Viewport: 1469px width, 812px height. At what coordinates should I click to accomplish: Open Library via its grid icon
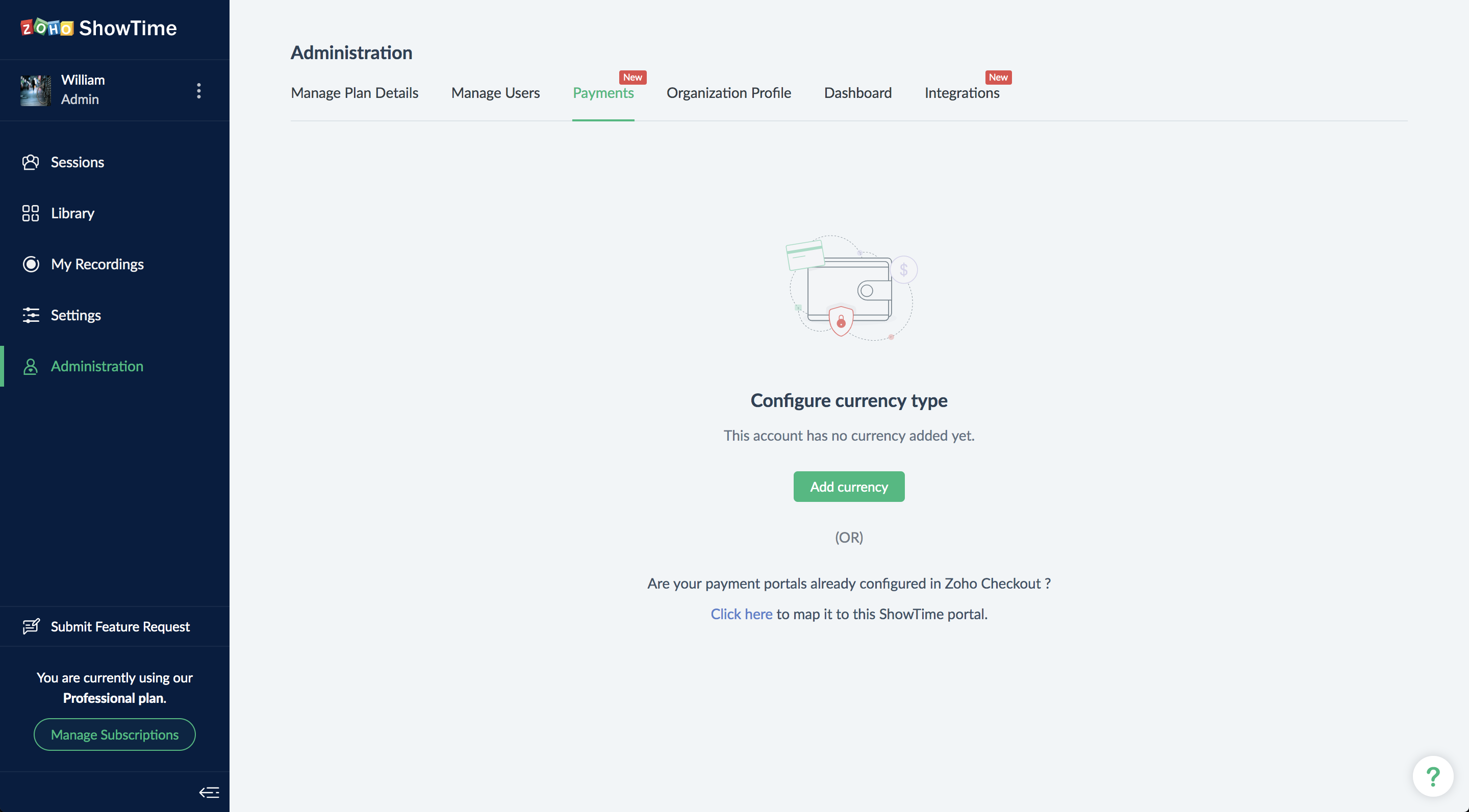pos(31,213)
